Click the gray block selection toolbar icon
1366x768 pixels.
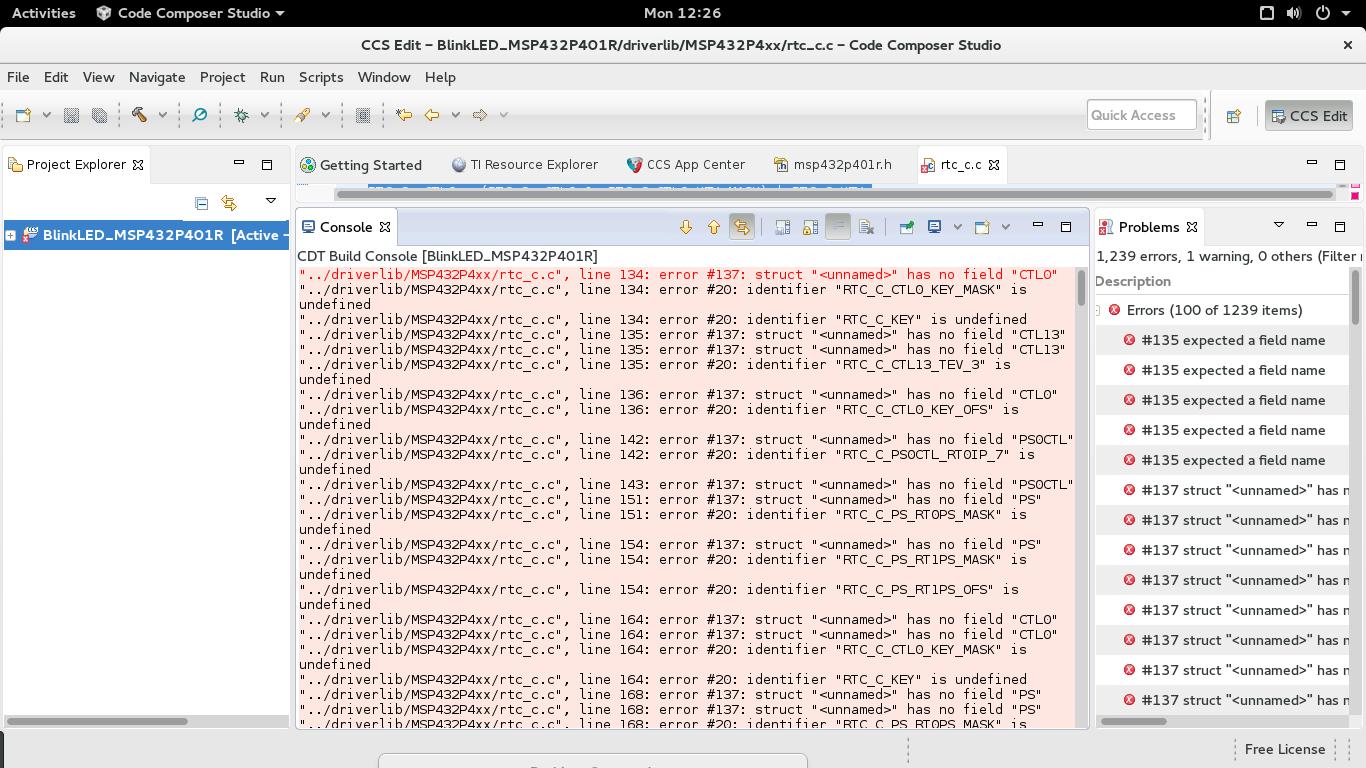[x=363, y=115]
